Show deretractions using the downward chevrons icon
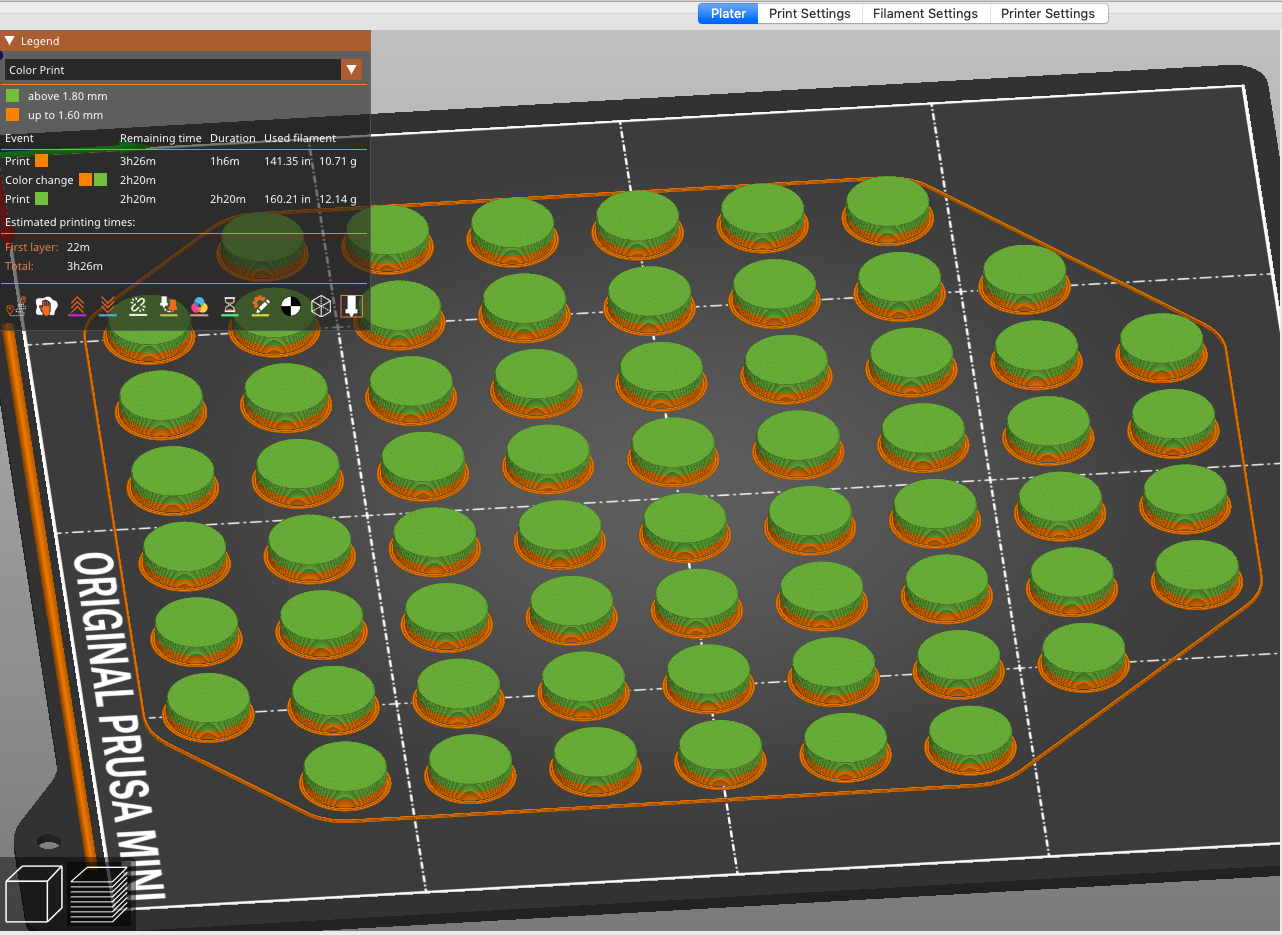The height and width of the screenshot is (935, 1282). coord(107,307)
